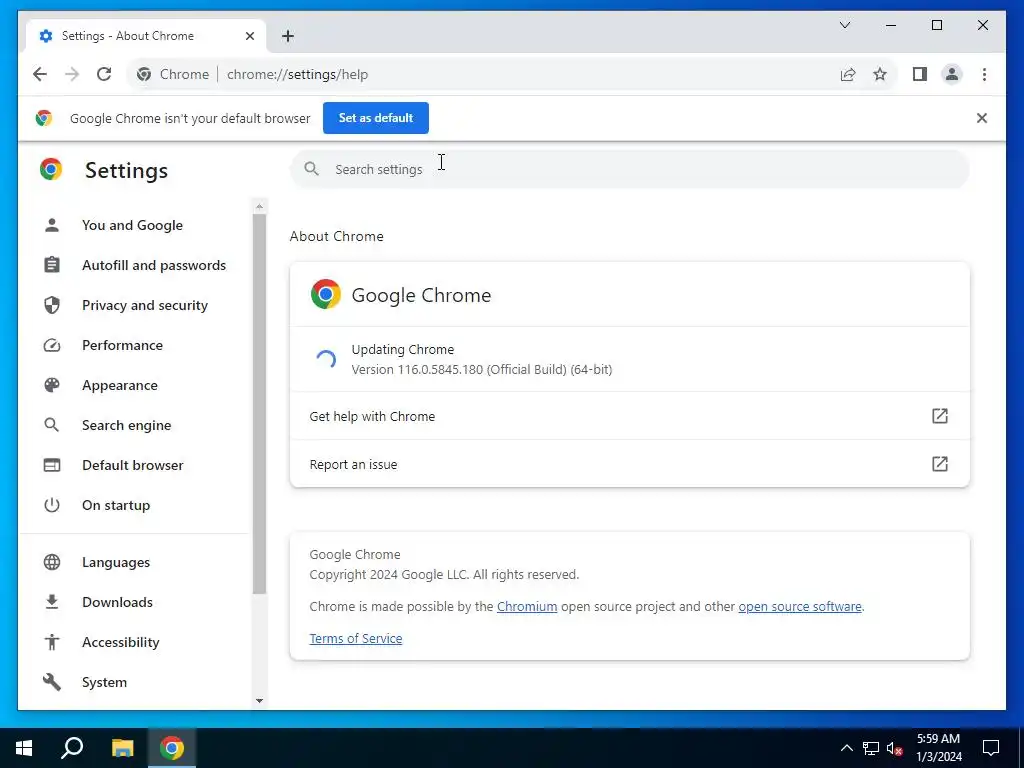
Task: Go to Privacy and security section
Action: tap(145, 305)
